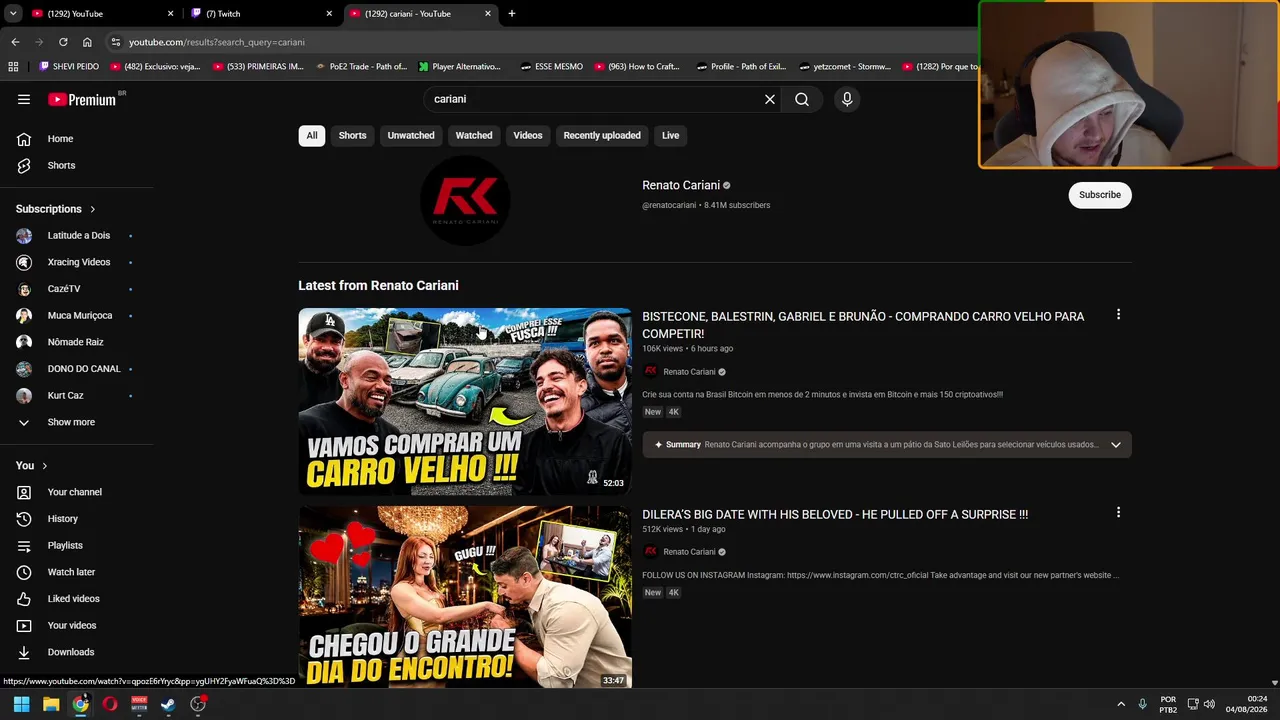Filter results by Videos
Viewport: 1280px width, 720px height.
tap(528, 136)
